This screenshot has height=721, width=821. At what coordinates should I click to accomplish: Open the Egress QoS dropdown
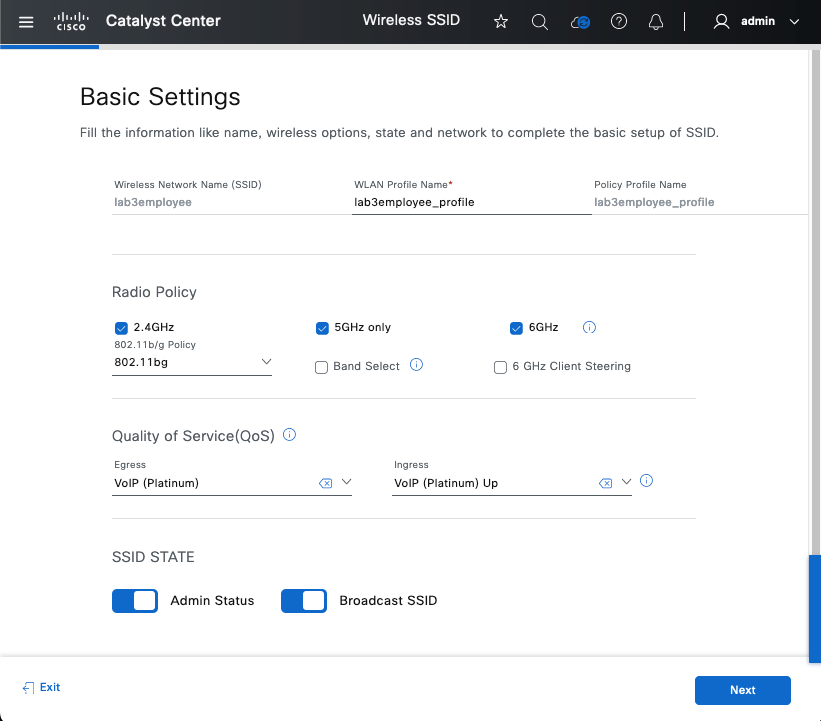point(347,482)
